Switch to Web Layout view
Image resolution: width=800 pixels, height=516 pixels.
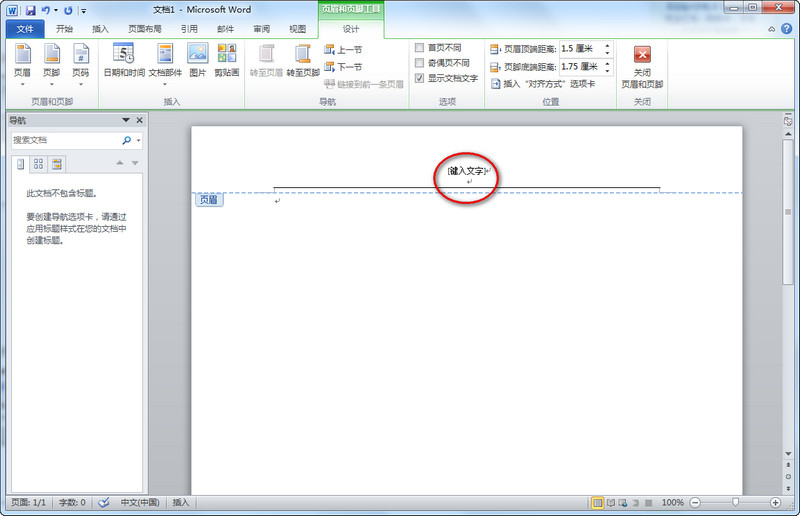coord(623,503)
